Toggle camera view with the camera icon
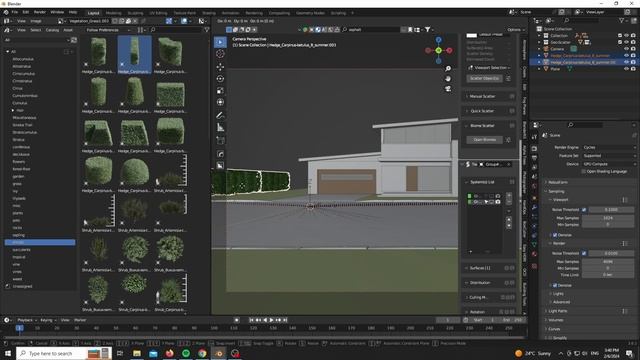Viewport: 640px width, 360px height. click(448, 88)
